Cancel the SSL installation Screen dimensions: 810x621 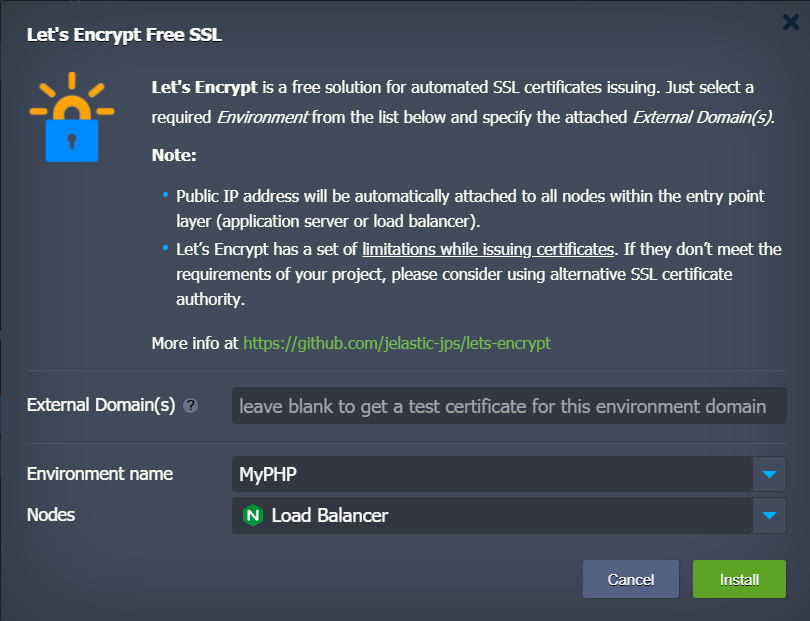click(631, 579)
